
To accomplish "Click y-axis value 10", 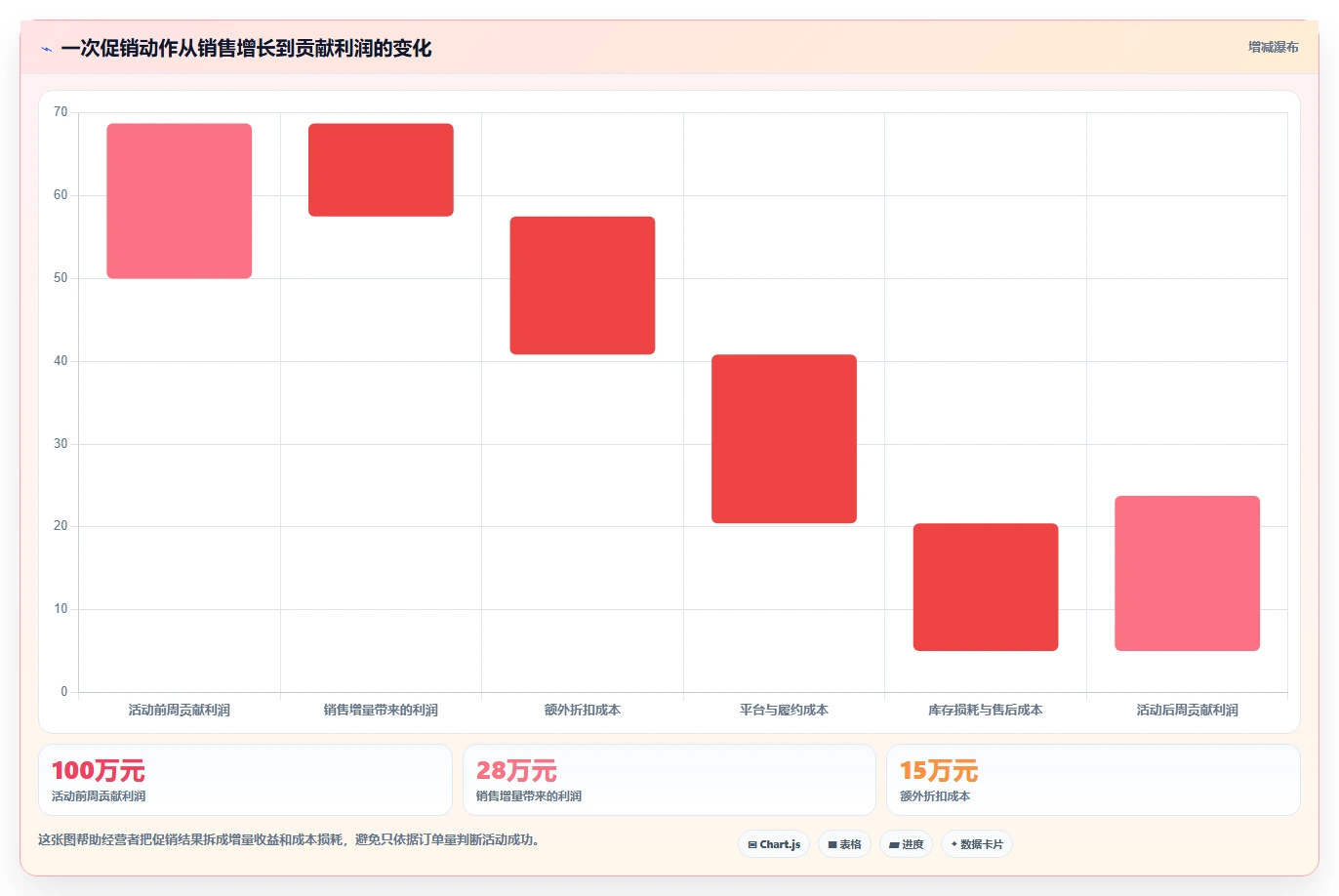I will coord(61,609).
